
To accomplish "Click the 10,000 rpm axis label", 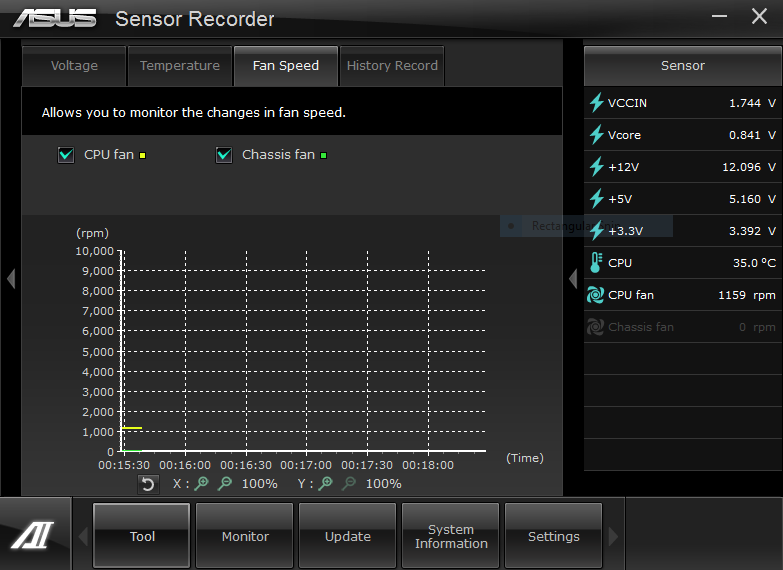I will [x=94, y=251].
